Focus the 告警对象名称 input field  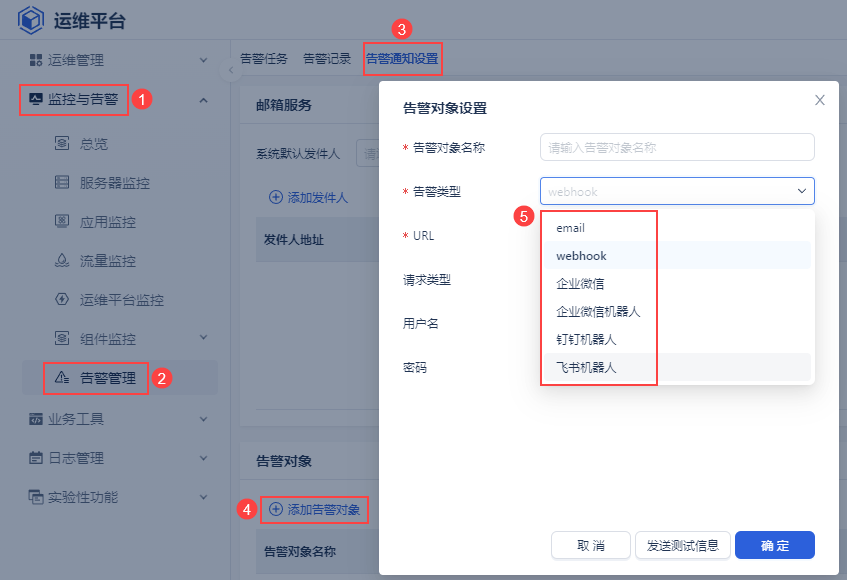677,147
